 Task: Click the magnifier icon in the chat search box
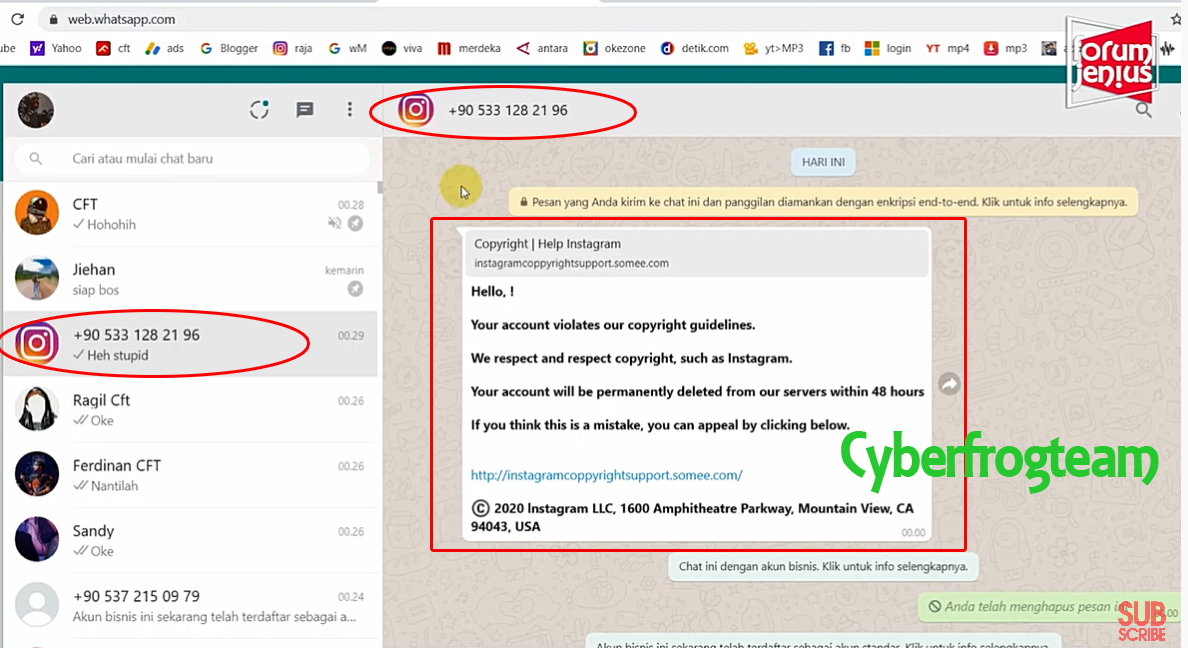pos(36,158)
